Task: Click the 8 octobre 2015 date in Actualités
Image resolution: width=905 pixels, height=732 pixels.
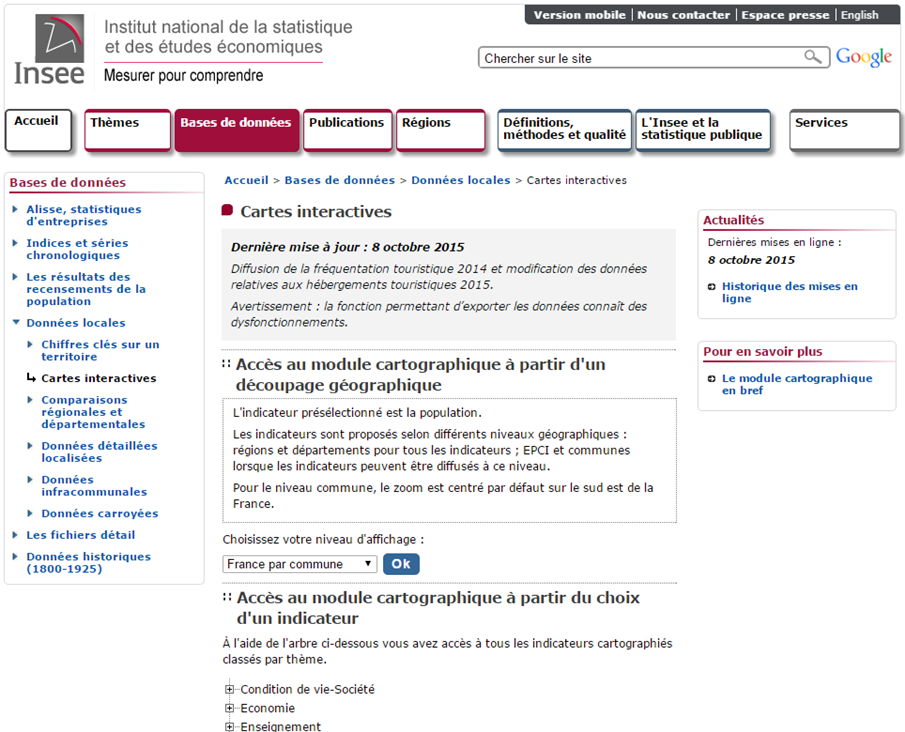Action: [751, 260]
